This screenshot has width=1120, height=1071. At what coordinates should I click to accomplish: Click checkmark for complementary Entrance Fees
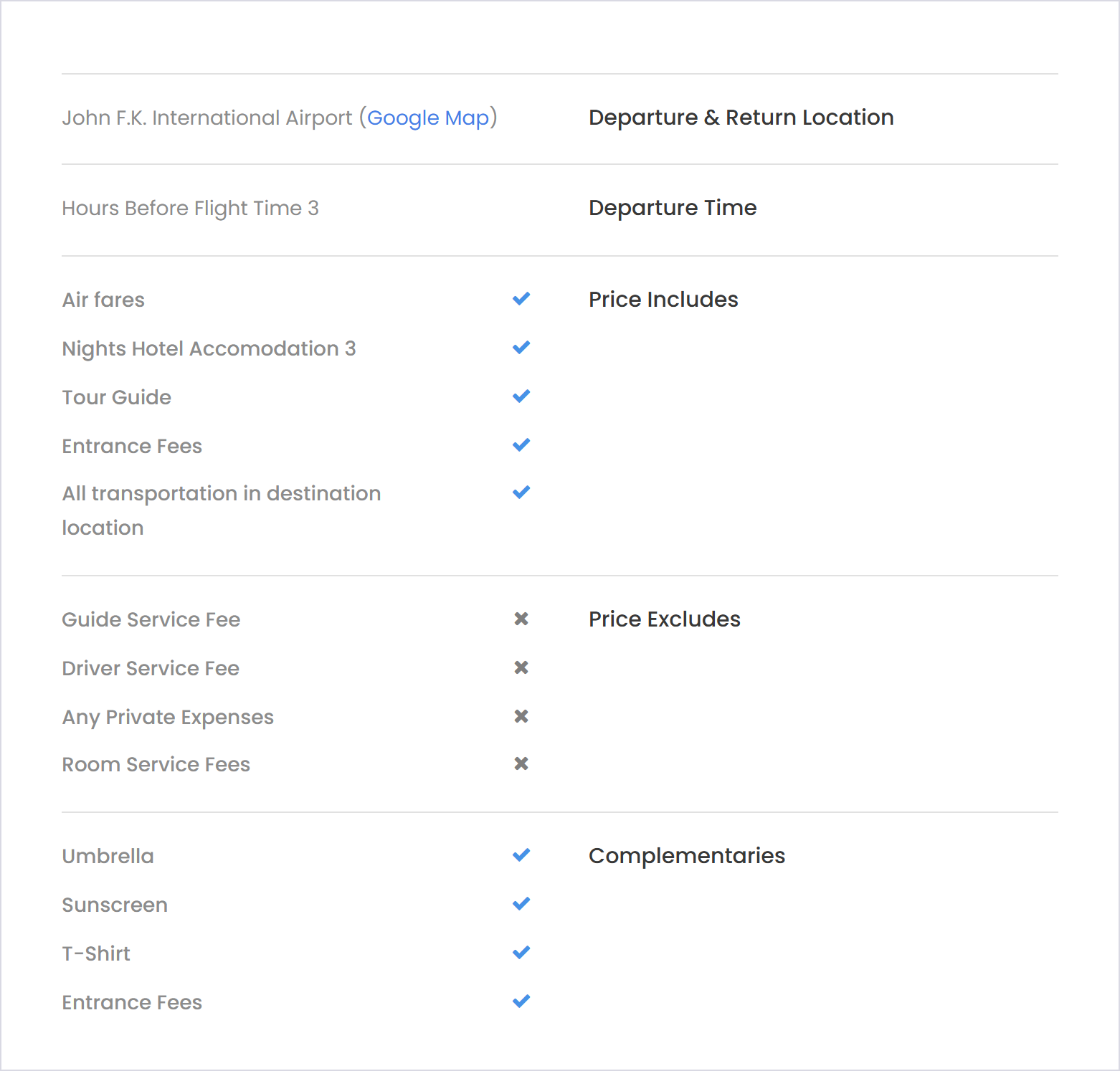(521, 1001)
